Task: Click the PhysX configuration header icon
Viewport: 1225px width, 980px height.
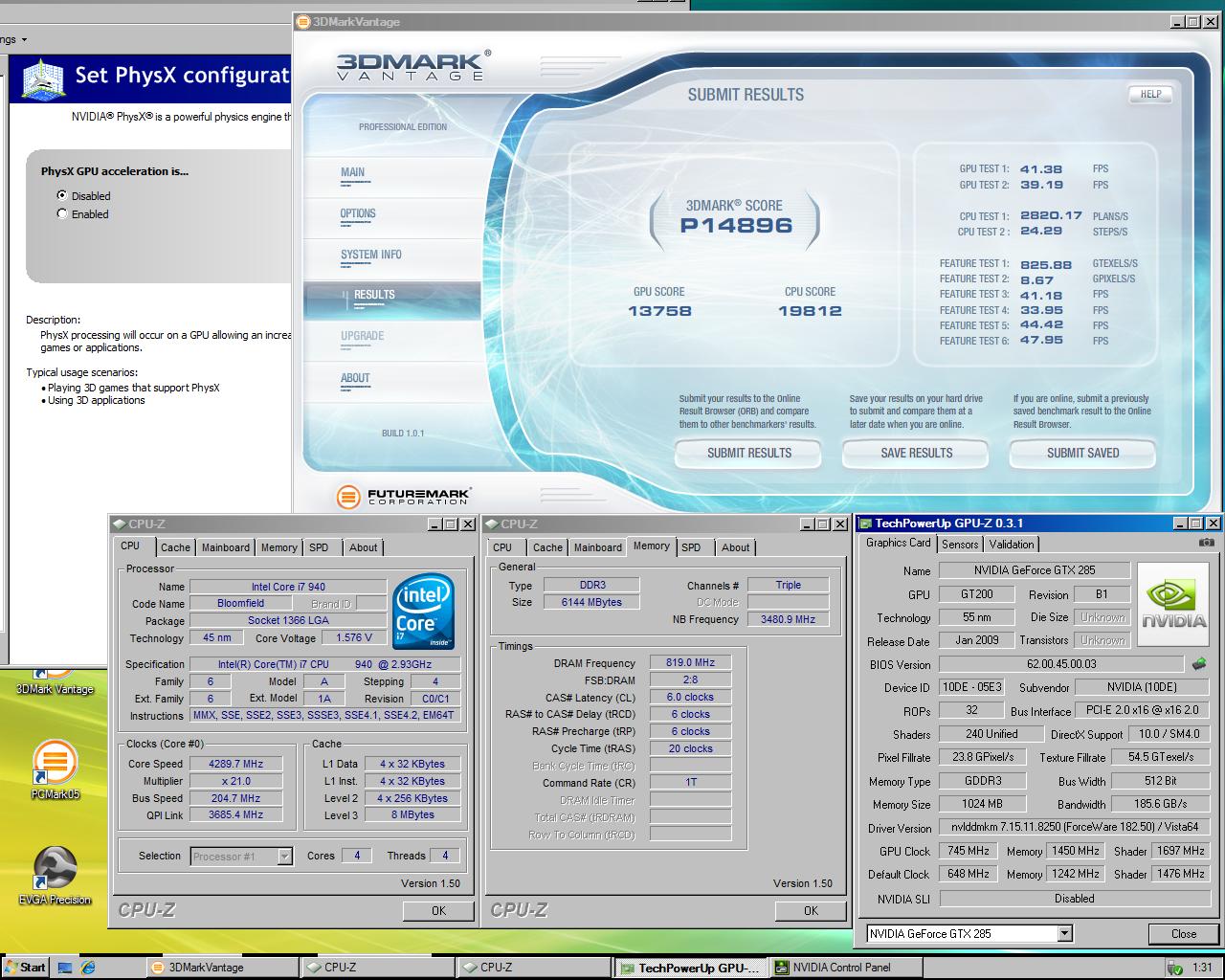Action: coord(42,79)
